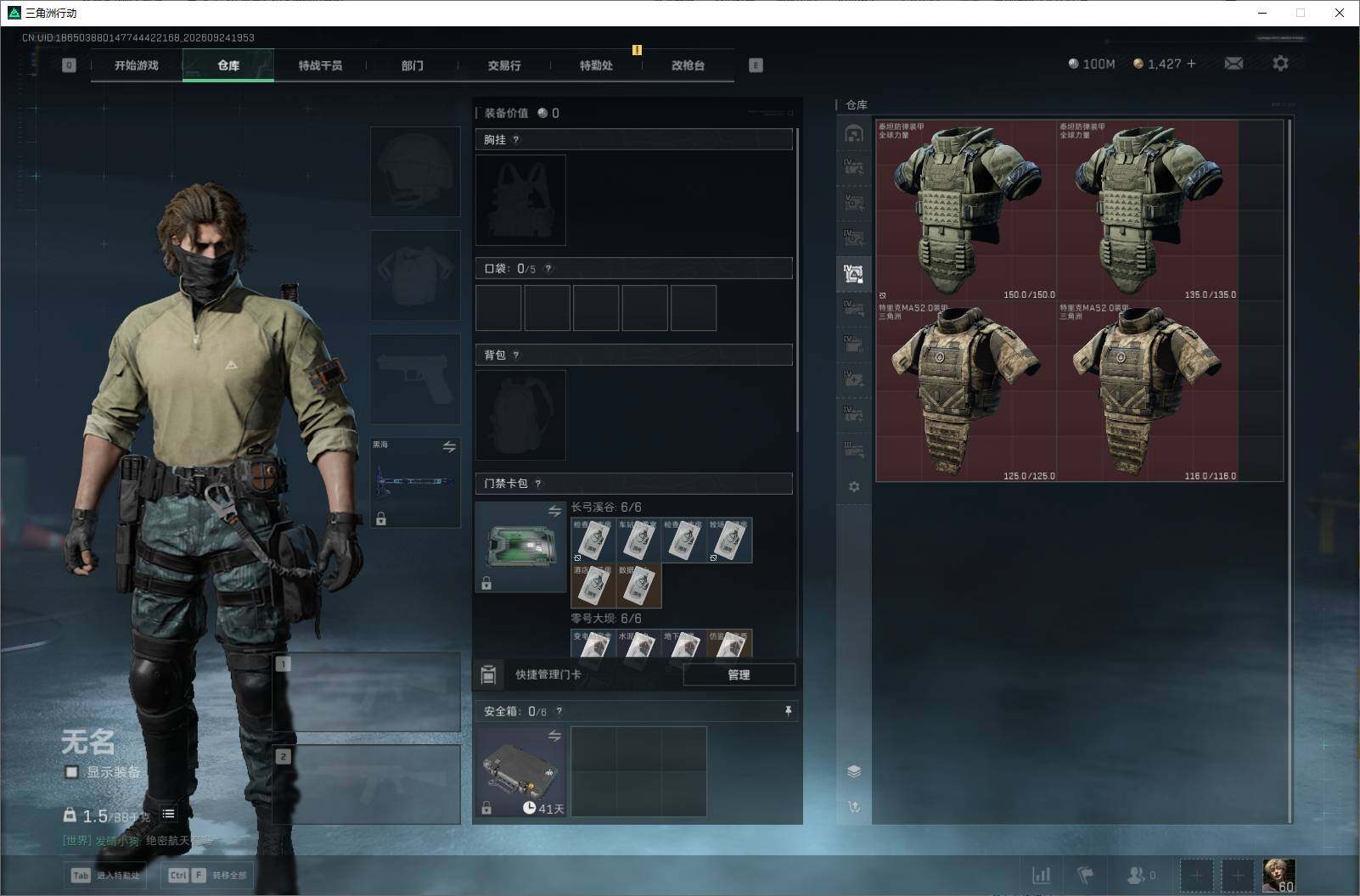The image size is (1360, 896).
Task: Click the Tab 进入特勤处 shortcut button
Action: pos(106,876)
